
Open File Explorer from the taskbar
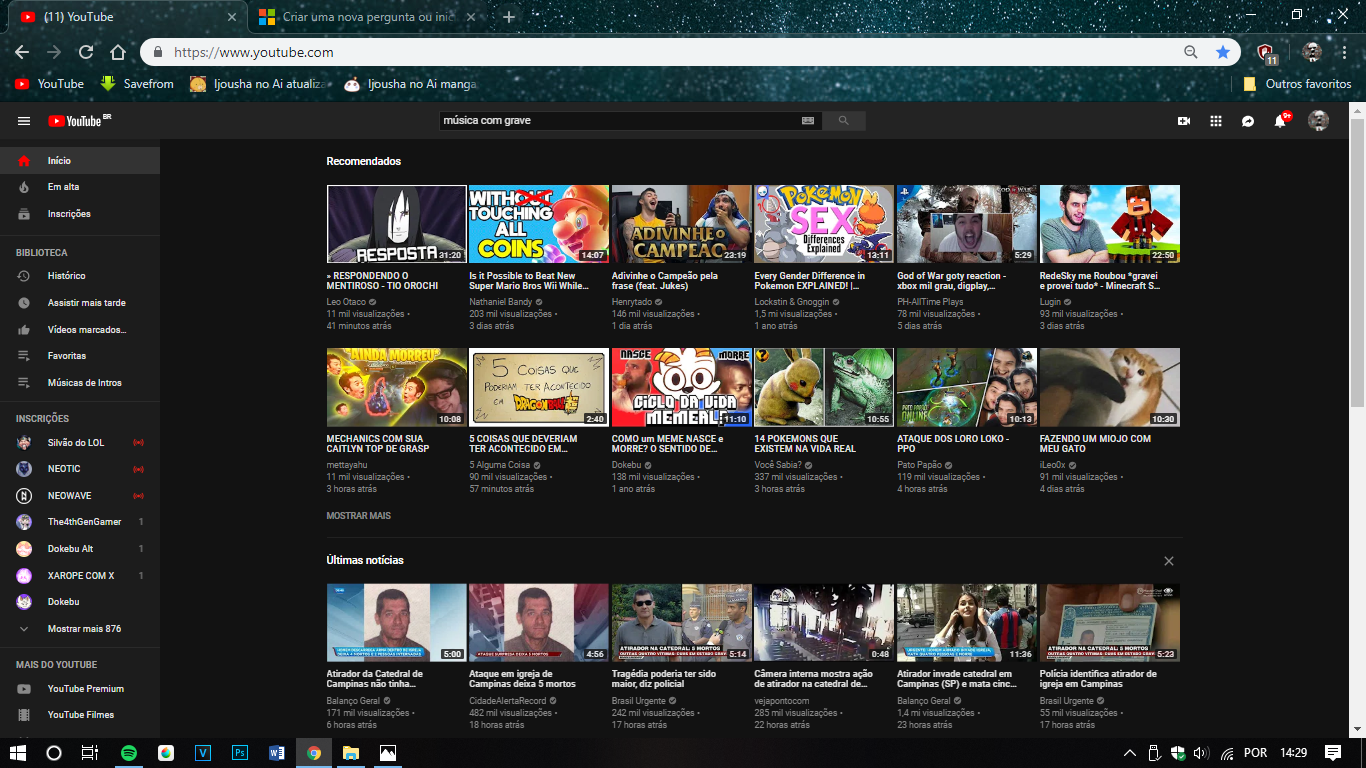351,753
